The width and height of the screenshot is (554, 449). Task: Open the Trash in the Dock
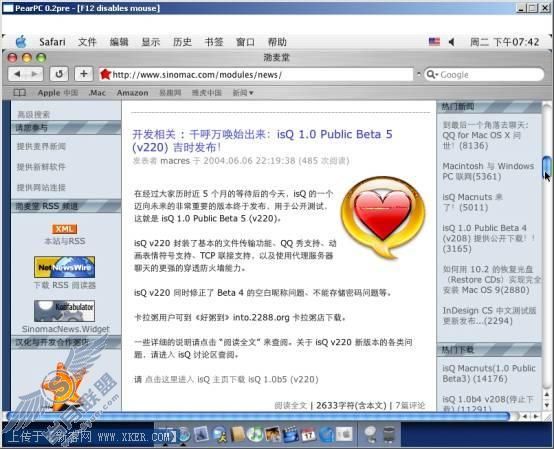[x=389, y=434]
